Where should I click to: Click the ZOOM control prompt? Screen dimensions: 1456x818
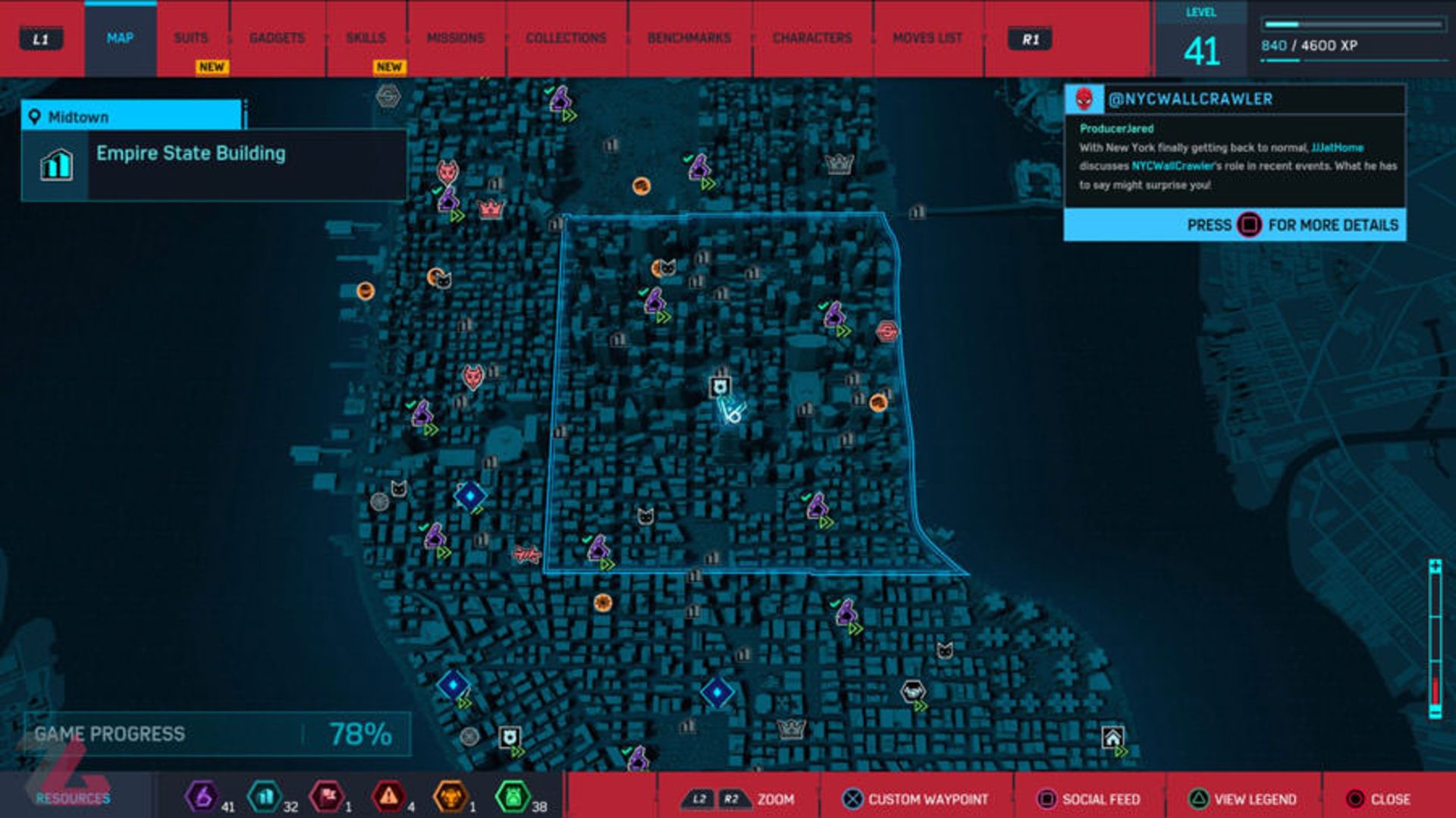[738, 799]
